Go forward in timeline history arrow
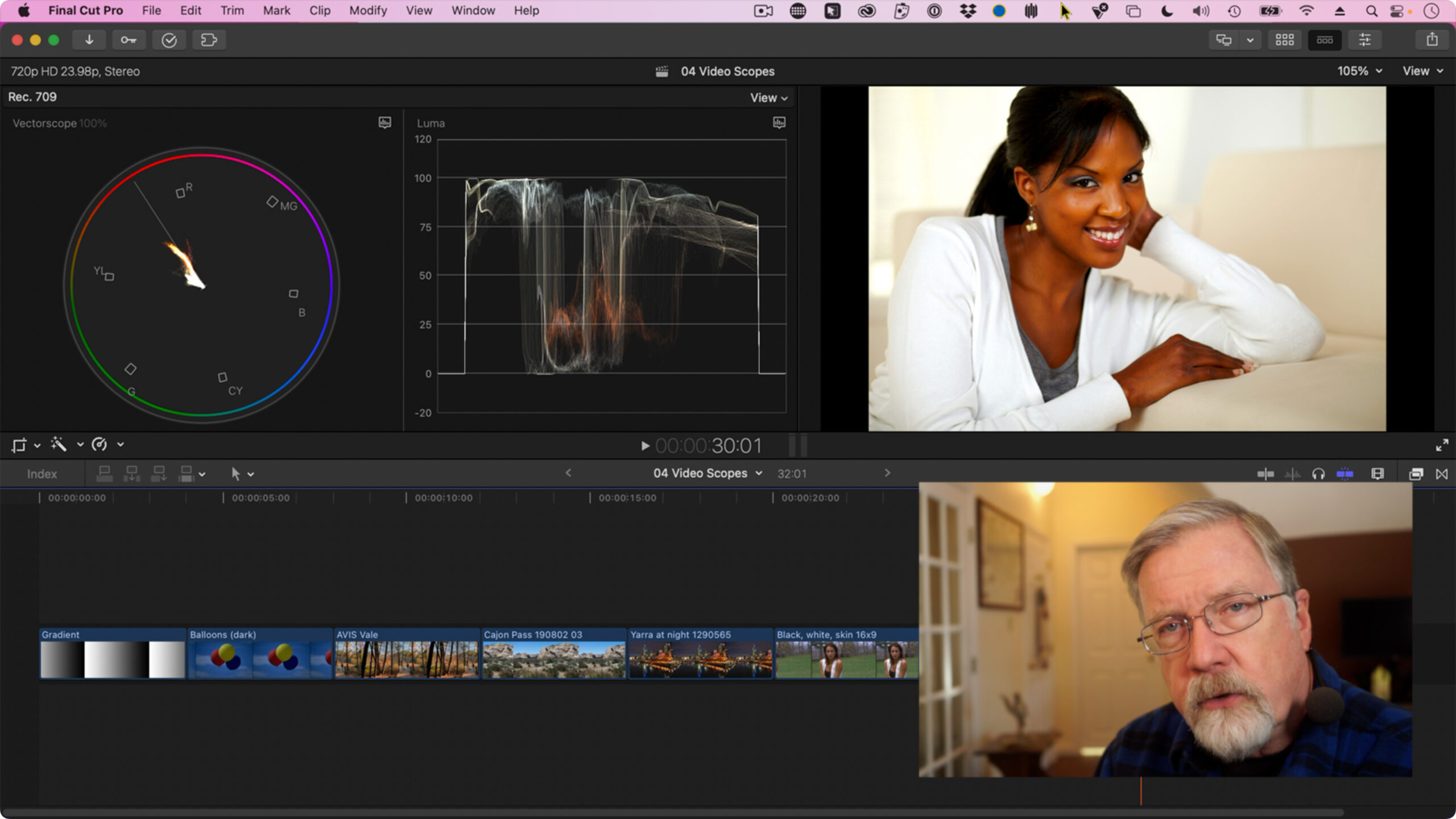This screenshot has height=819, width=1456. (887, 473)
